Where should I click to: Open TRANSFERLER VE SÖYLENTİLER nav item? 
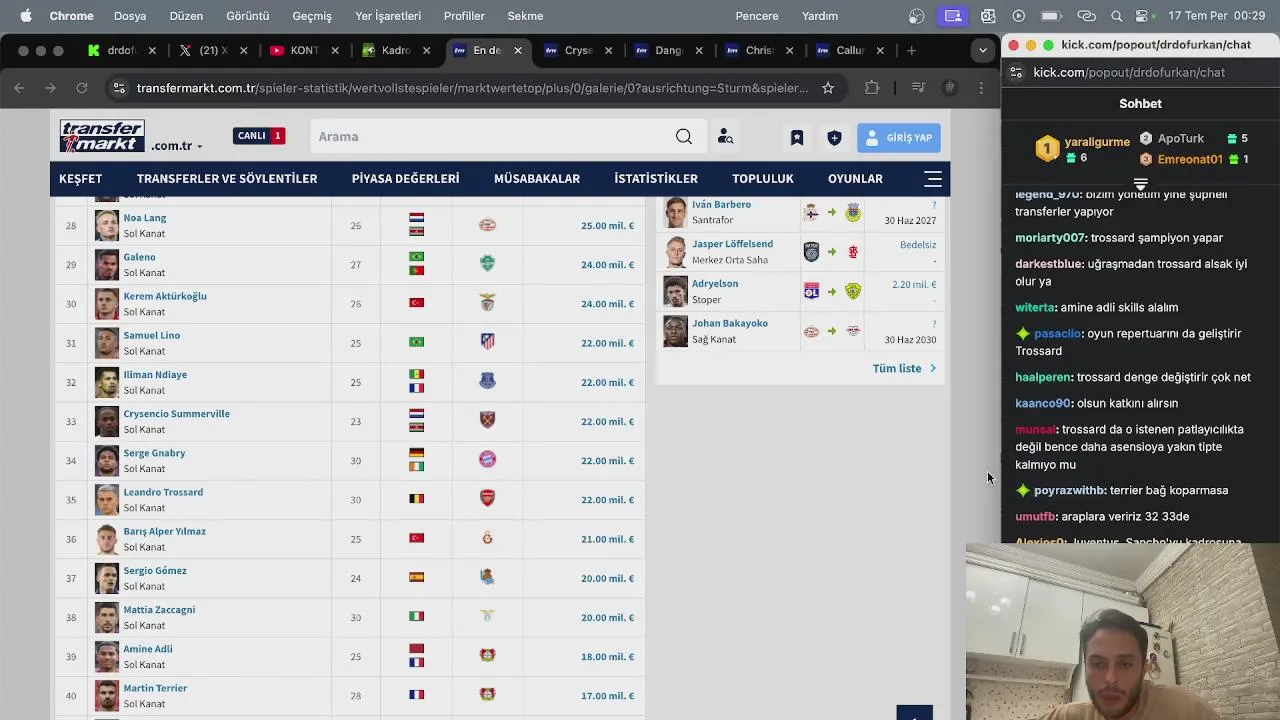[227, 179]
